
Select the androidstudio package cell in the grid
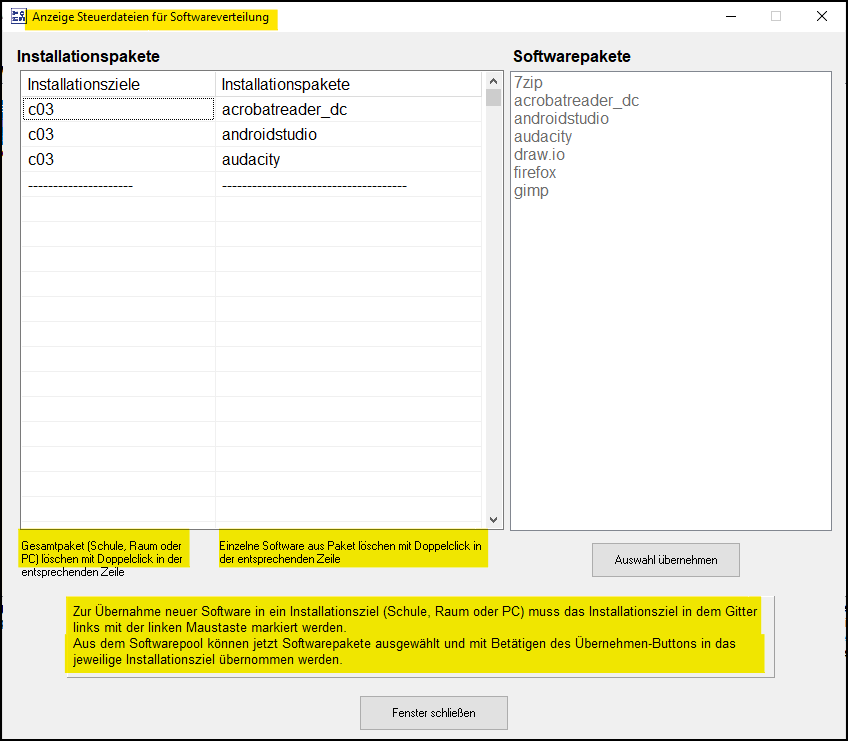[348, 134]
